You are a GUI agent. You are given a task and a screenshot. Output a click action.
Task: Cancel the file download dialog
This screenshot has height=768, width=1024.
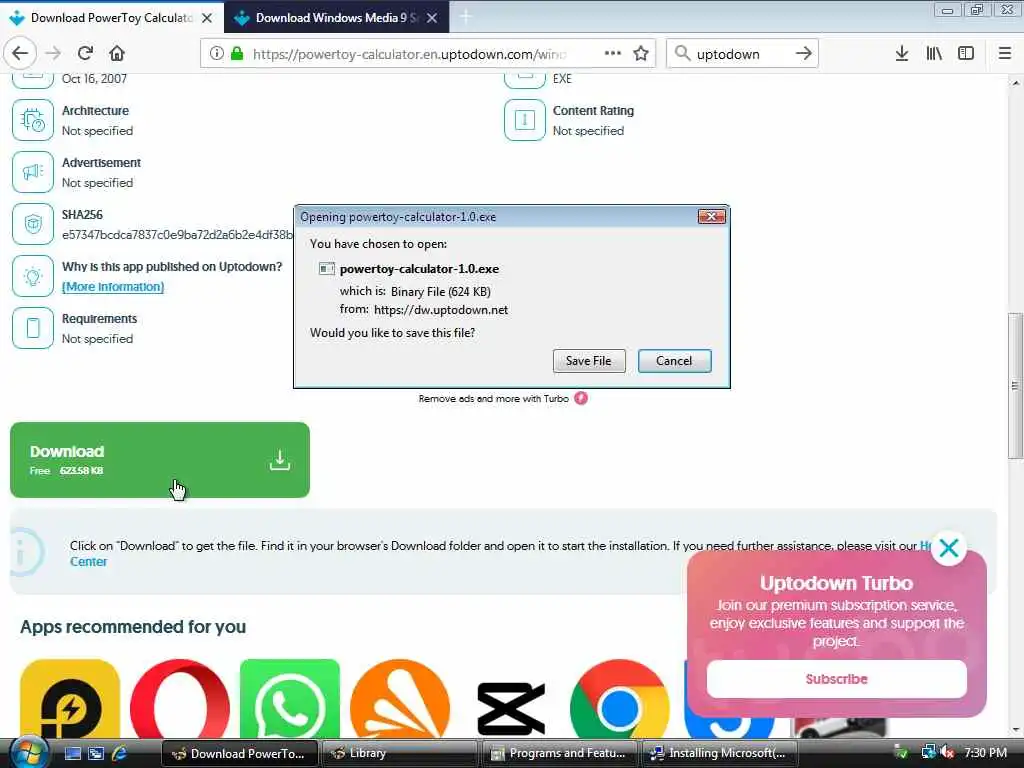pos(674,360)
